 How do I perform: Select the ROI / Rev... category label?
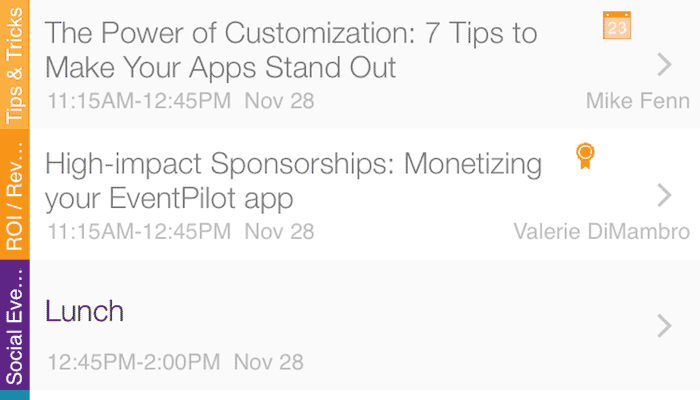click(x=15, y=194)
